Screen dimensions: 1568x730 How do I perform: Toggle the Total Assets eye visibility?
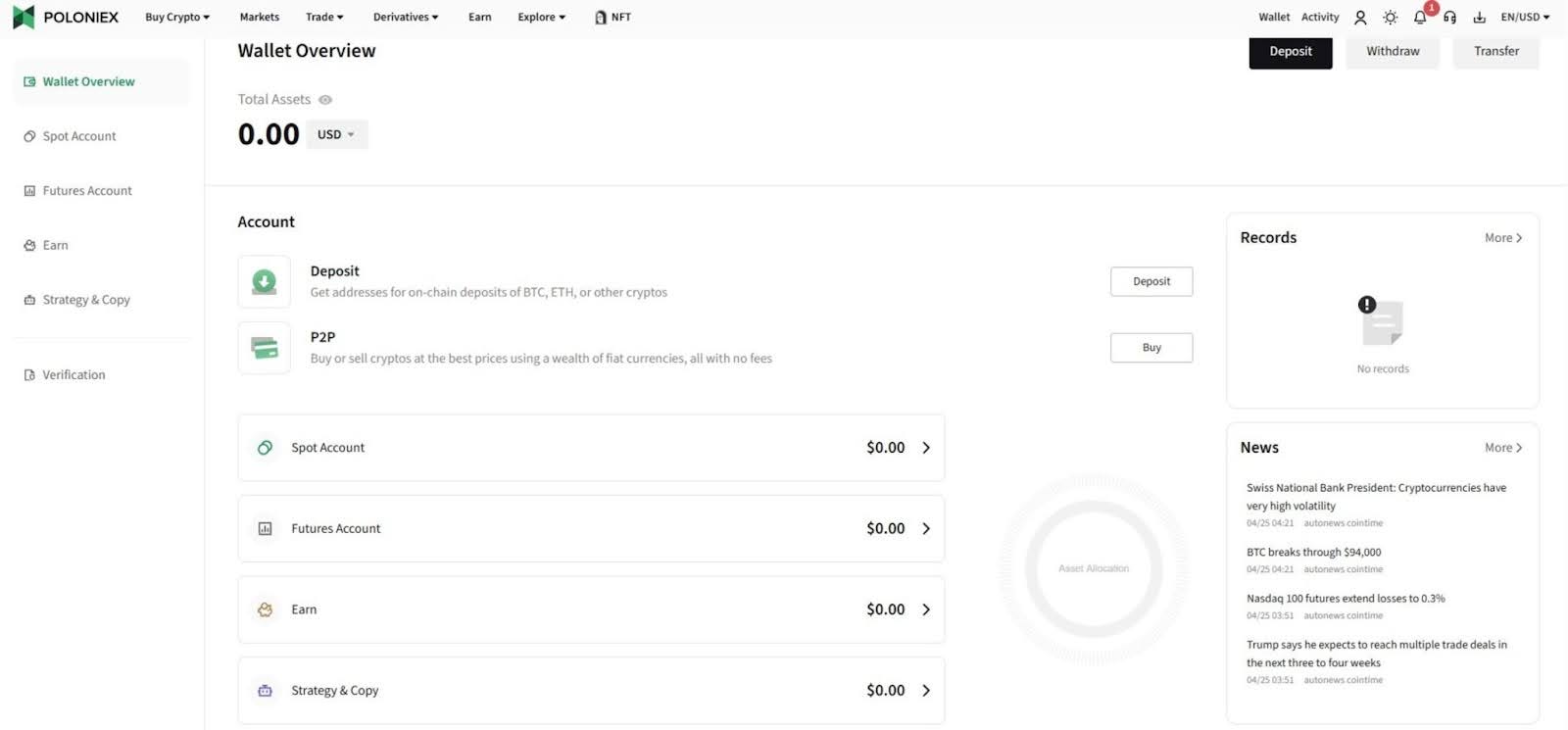point(325,100)
